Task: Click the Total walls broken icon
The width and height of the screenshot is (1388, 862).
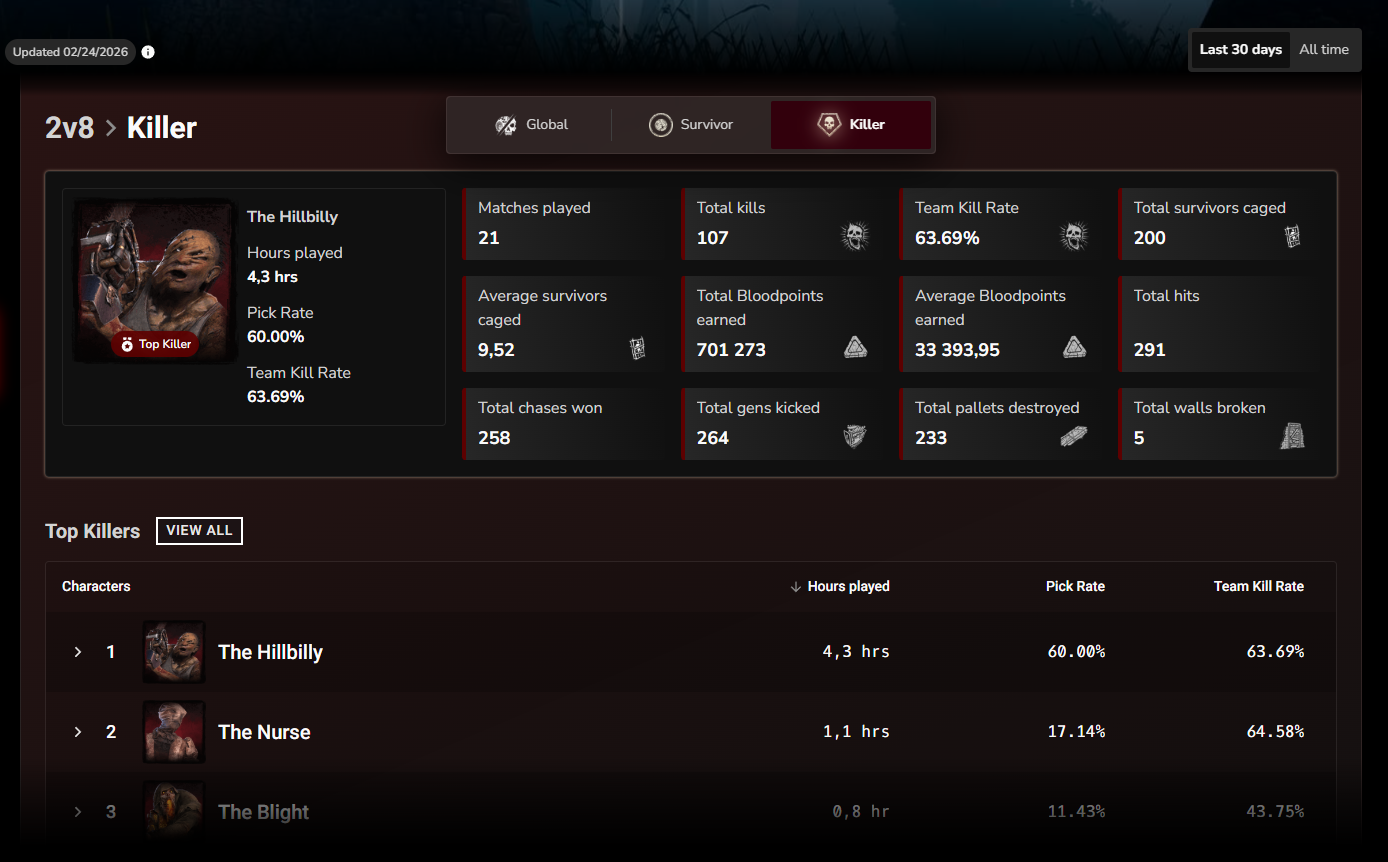Action: (x=1292, y=437)
